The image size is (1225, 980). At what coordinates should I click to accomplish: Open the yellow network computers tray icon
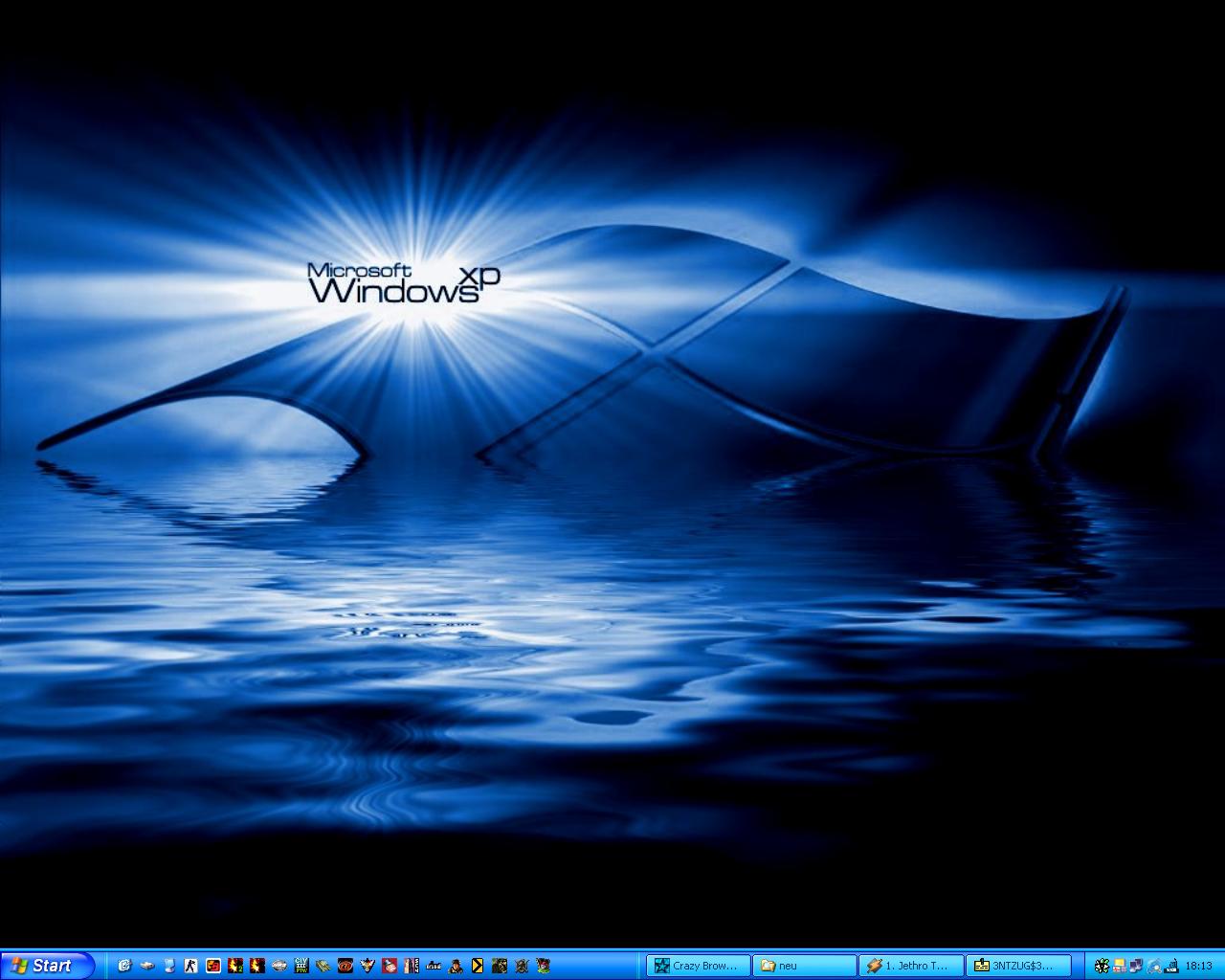click(x=1119, y=966)
